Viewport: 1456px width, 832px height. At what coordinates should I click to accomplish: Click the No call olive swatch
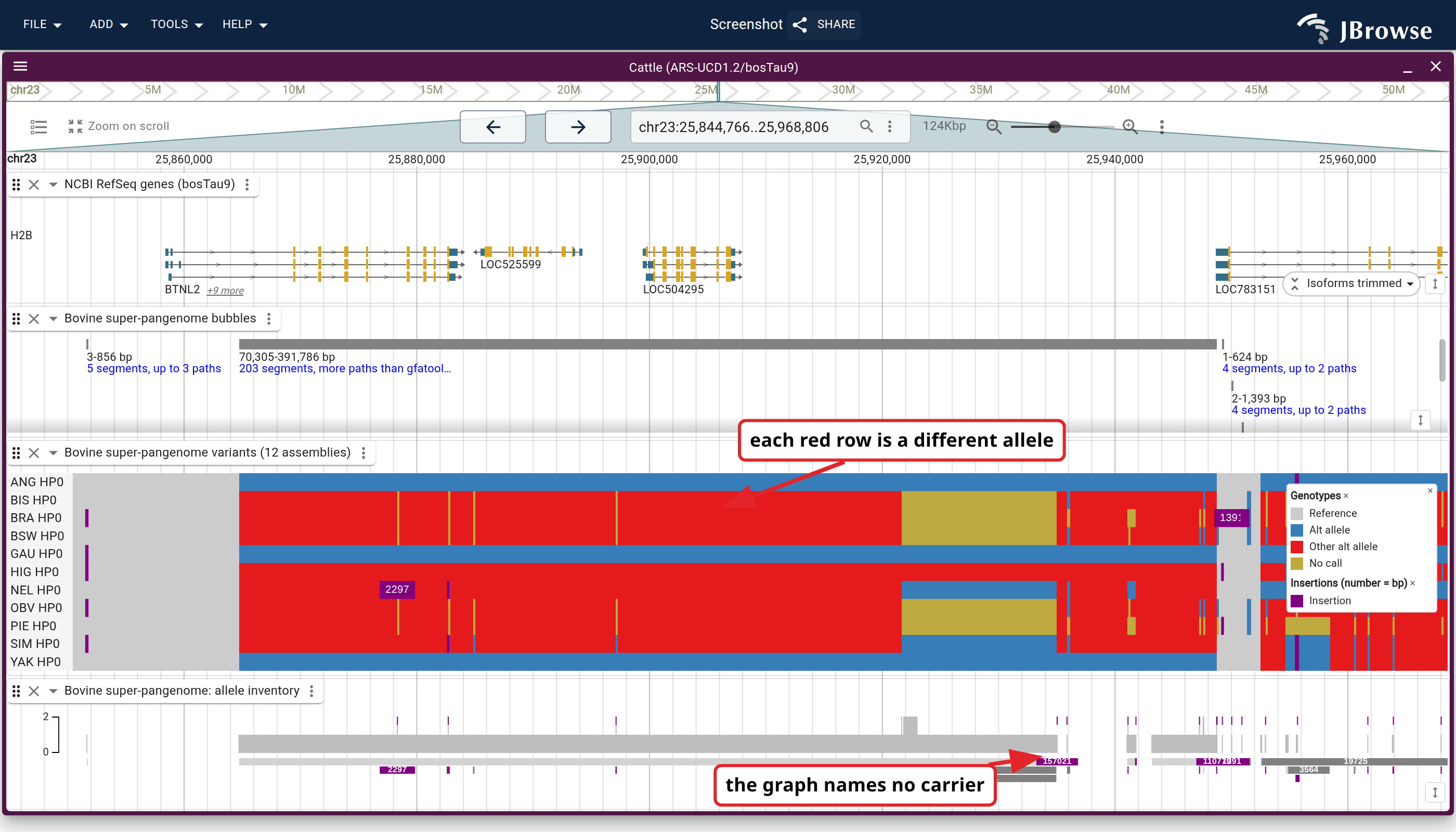1297,564
